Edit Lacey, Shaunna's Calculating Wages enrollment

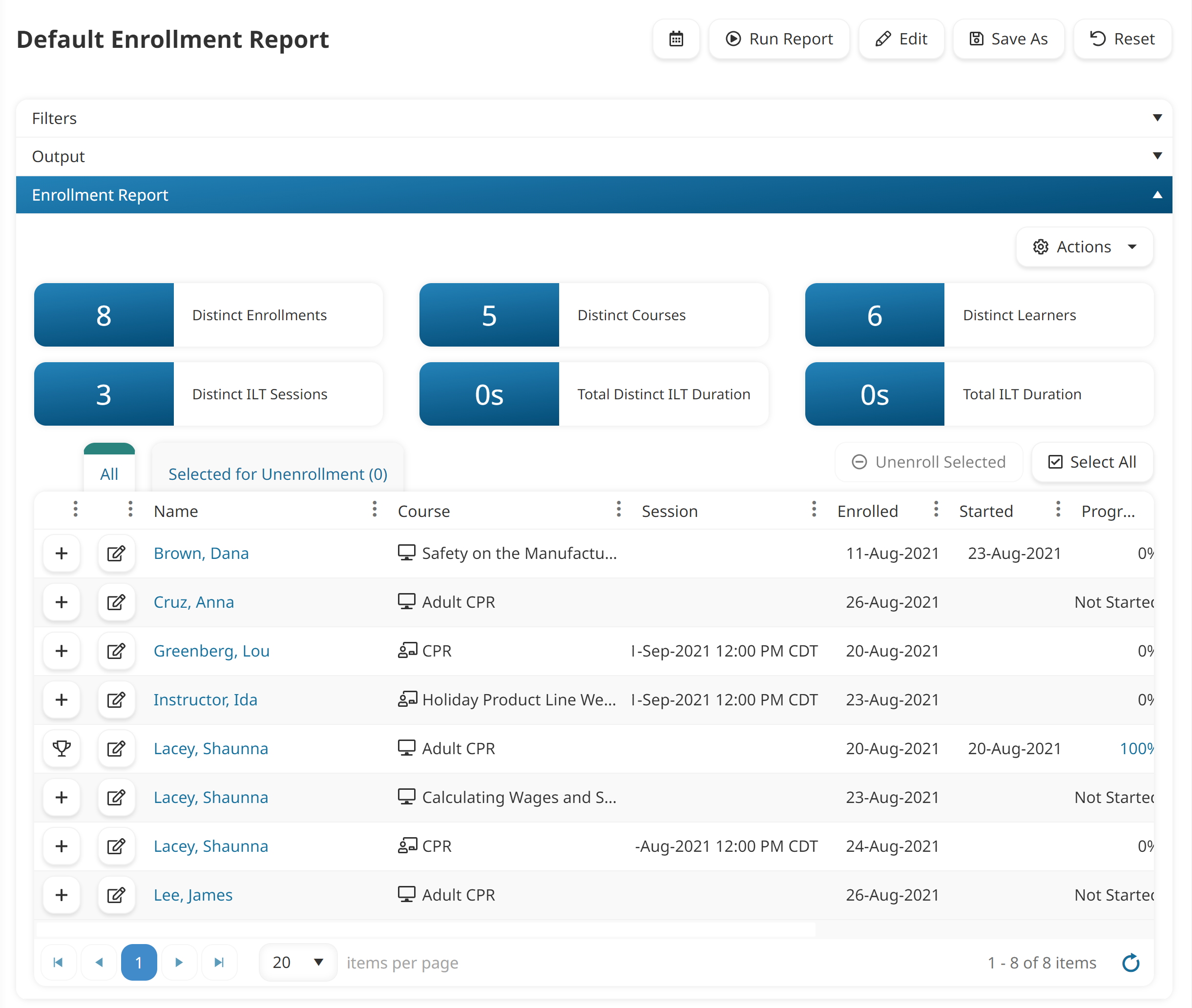(x=116, y=797)
